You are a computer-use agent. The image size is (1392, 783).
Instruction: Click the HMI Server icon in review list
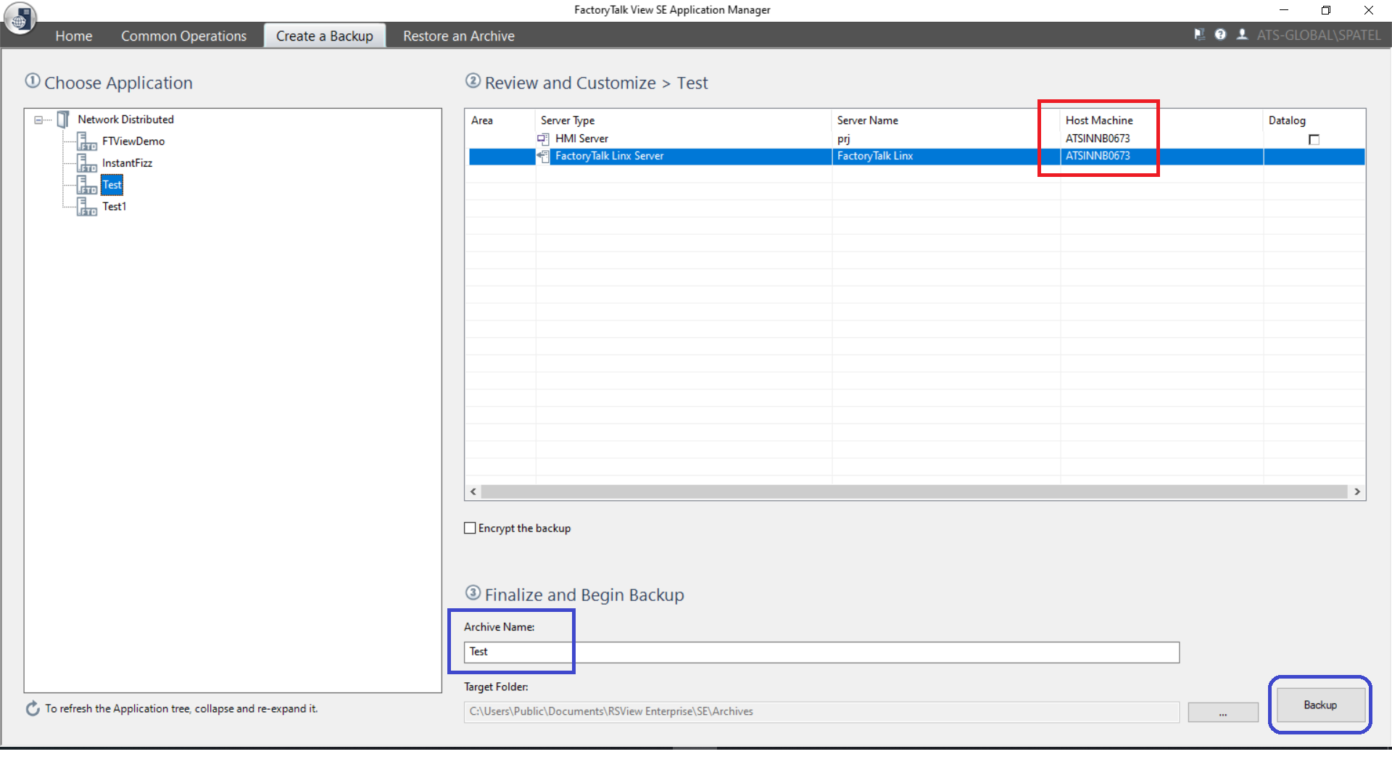tap(544, 138)
